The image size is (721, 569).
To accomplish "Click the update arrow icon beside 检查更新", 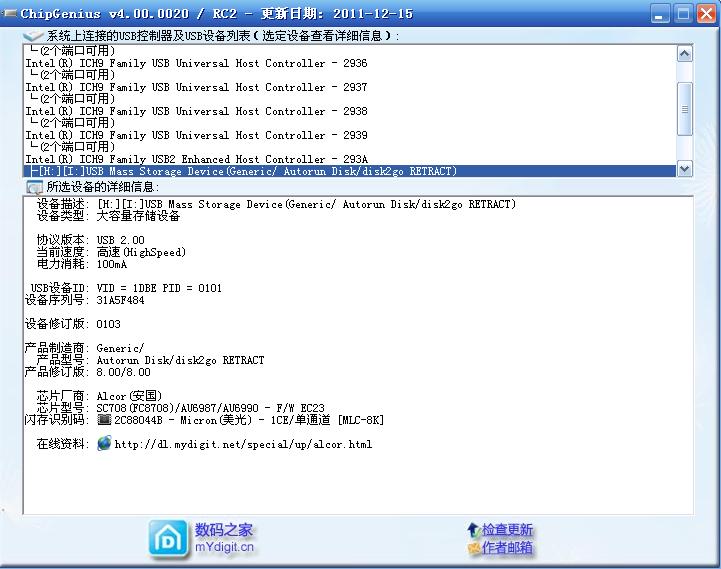I will click(x=473, y=530).
